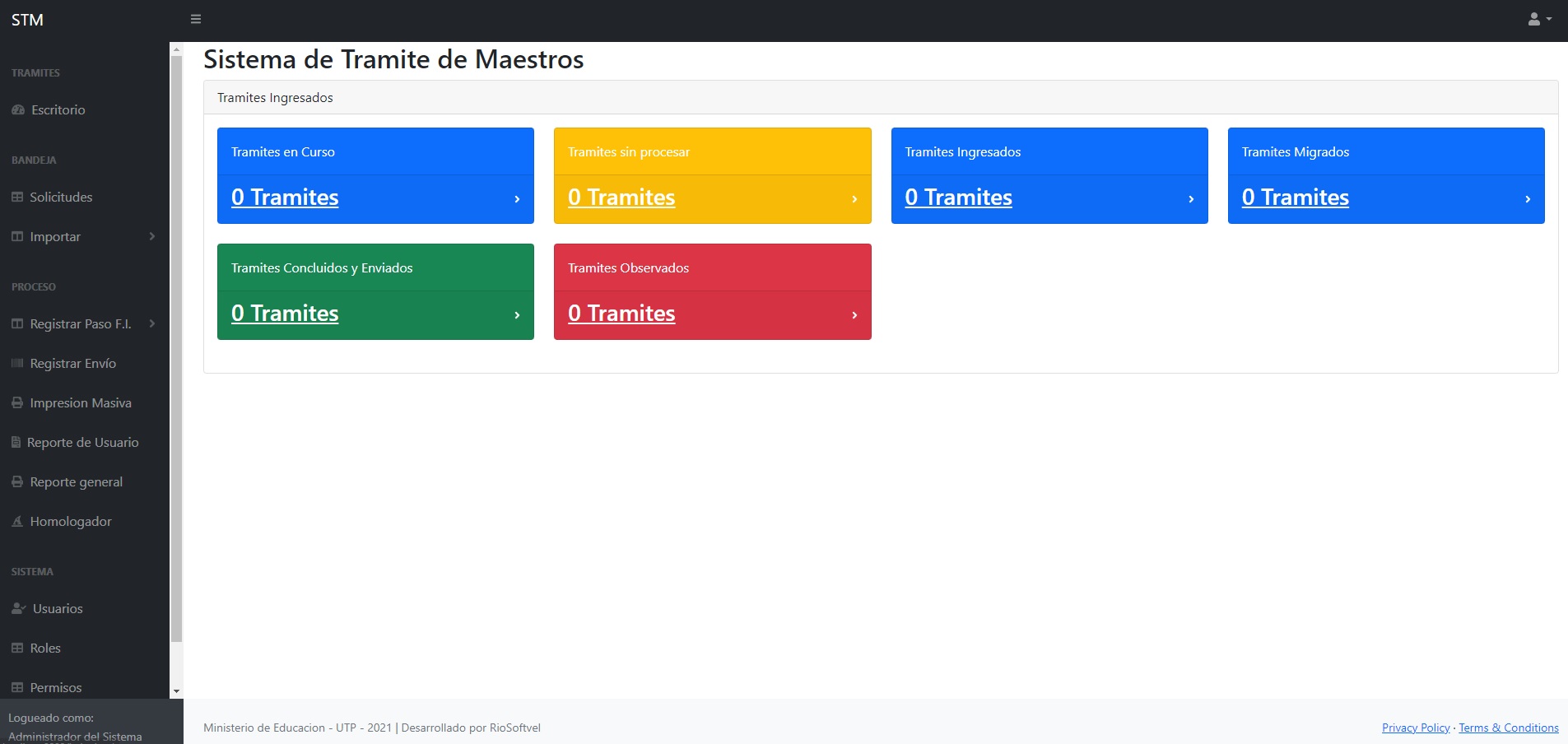Click the Impresion Masiva printer icon
1568x744 pixels.
(x=17, y=402)
